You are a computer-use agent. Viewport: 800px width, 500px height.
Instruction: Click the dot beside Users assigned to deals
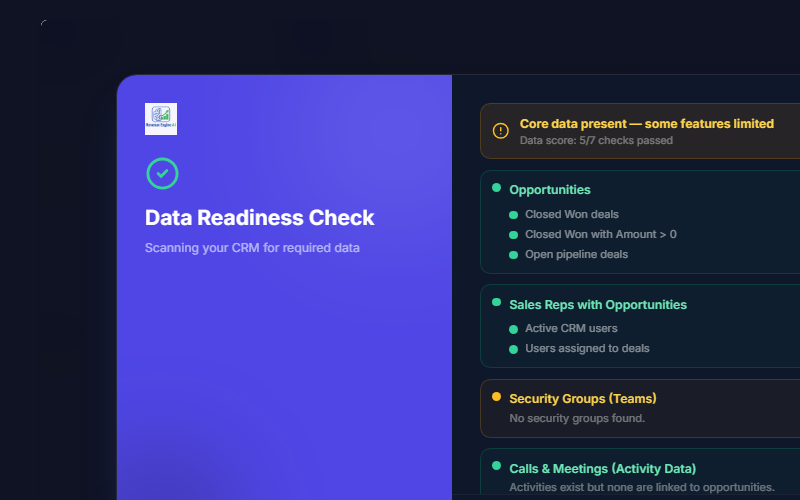click(514, 349)
